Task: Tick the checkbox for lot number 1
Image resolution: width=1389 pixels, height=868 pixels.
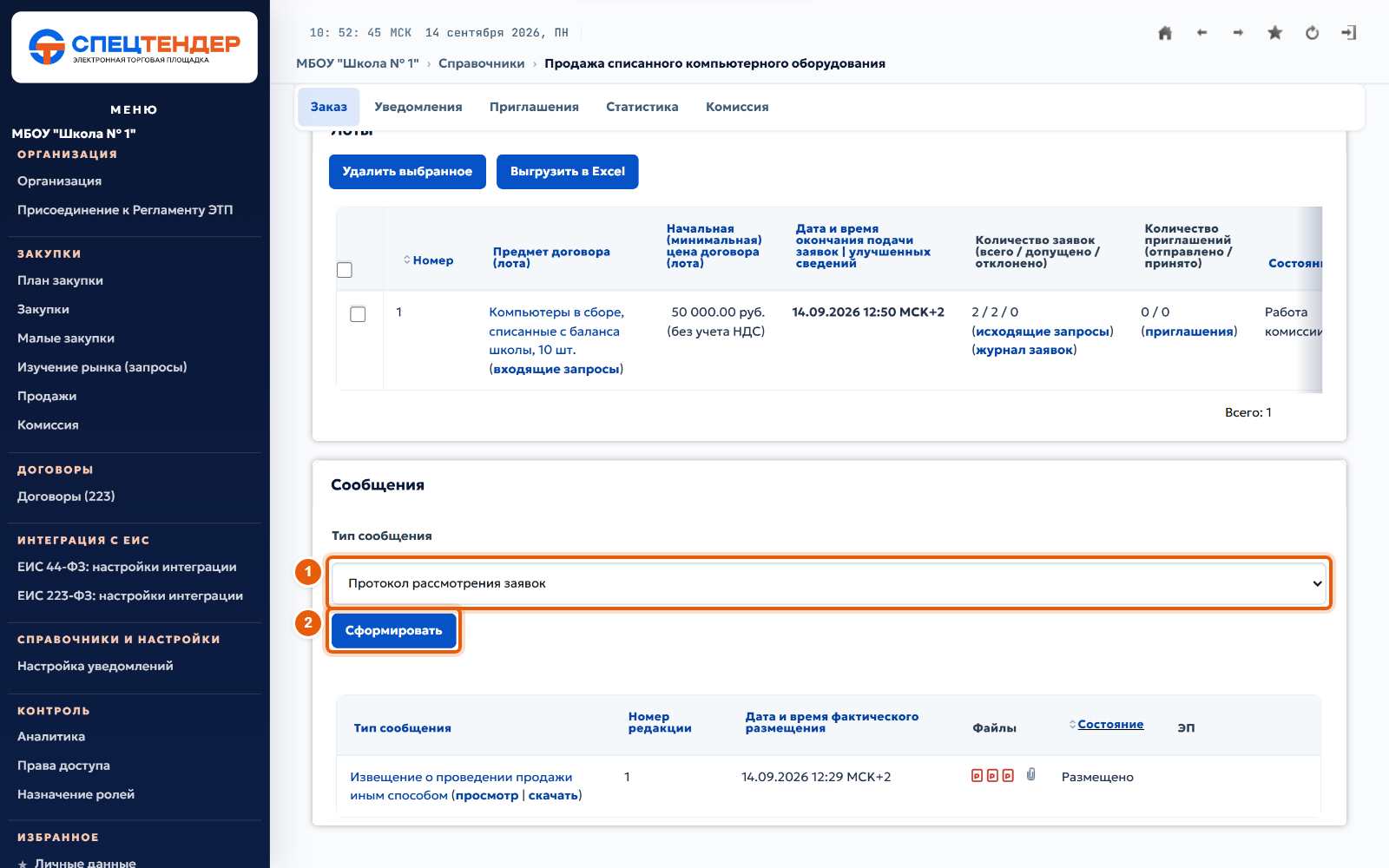Action: [358, 314]
